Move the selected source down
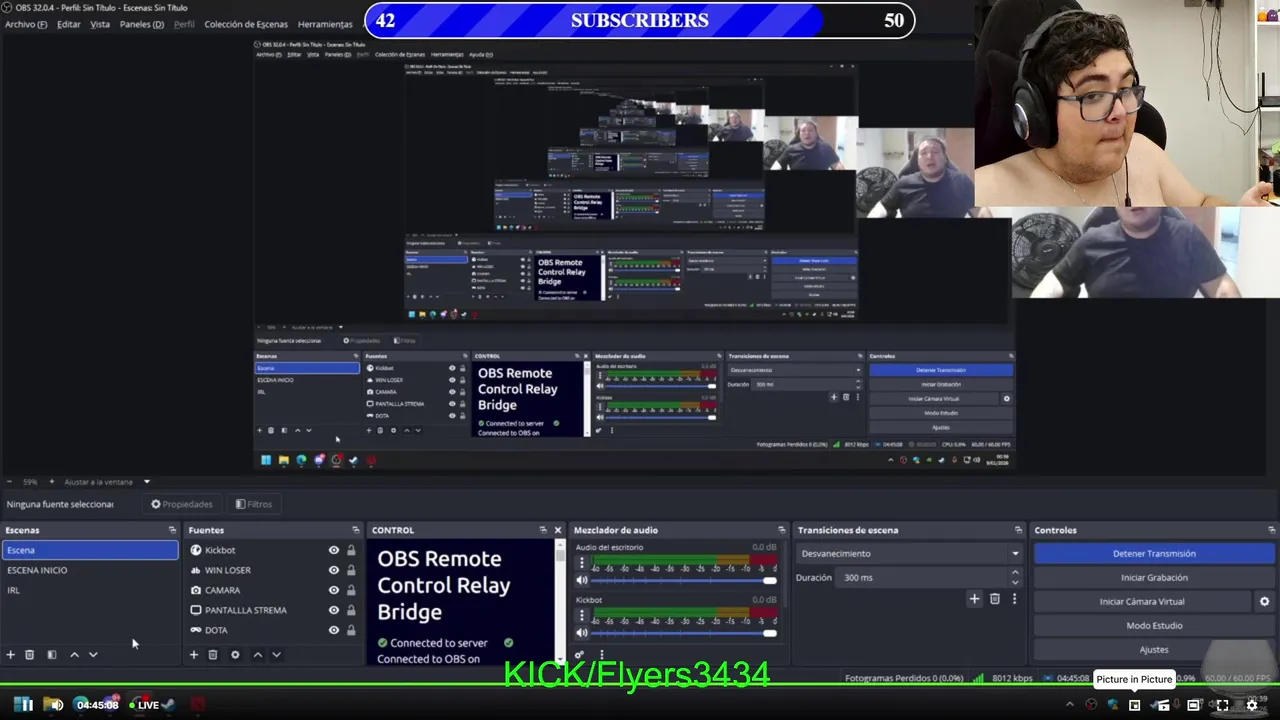Viewport: 1280px width, 720px height. (276, 655)
